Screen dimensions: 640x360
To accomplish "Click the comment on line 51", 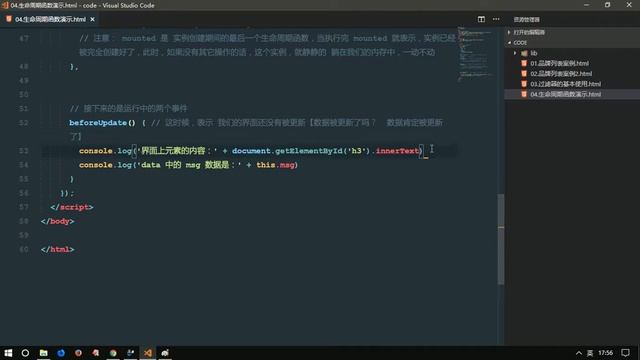I will [129, 109].
